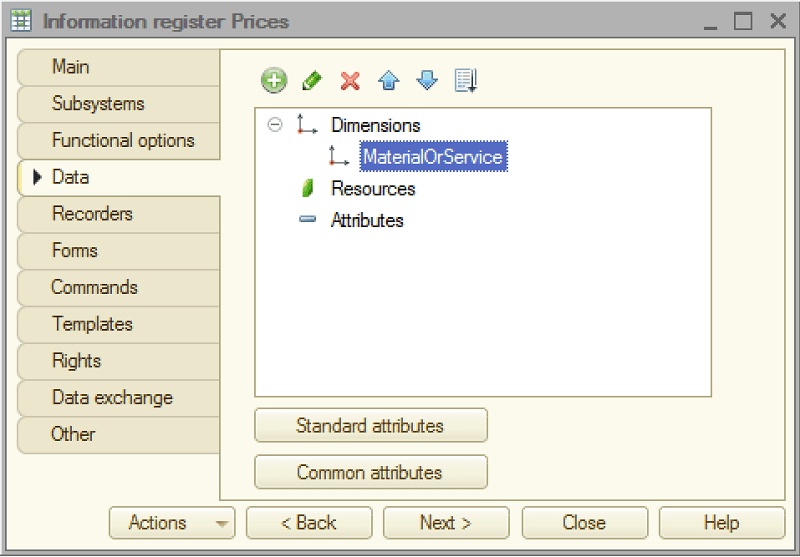This screenshot has height=557, width=800.
Task: Click the Next > button
Action: [446, 523]
